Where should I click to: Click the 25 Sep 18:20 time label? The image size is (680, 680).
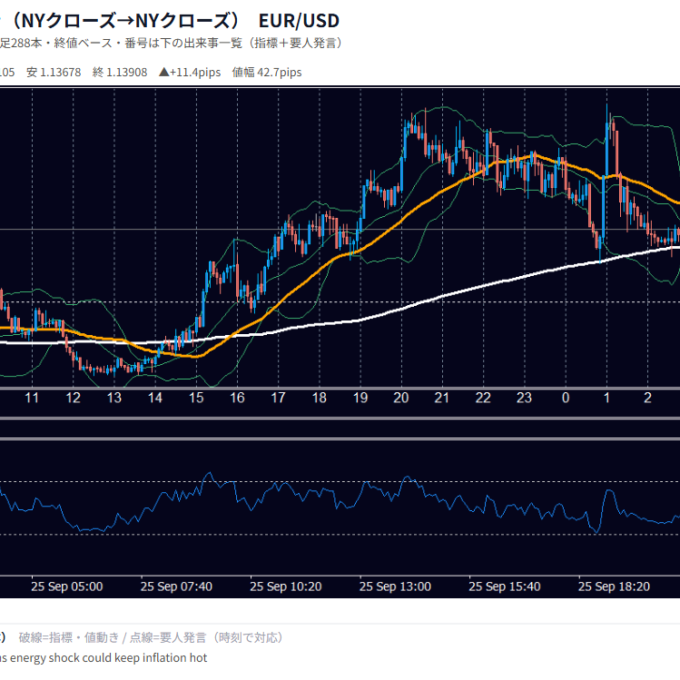(x=614, y=587)
